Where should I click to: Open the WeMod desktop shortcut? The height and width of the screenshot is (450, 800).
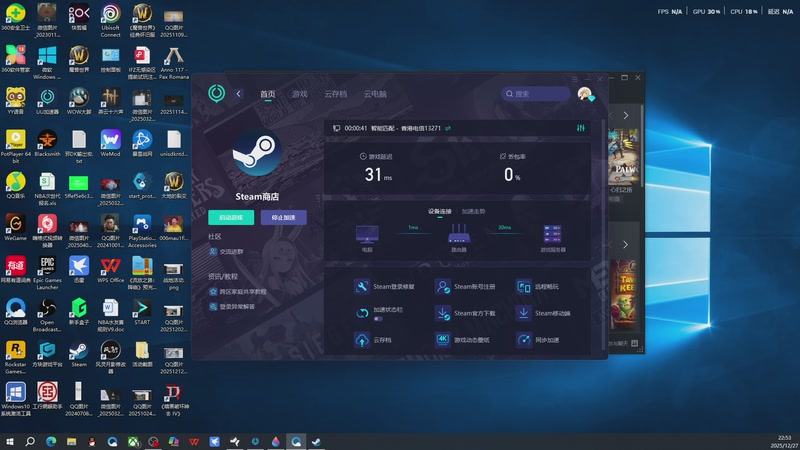coord(110,143)
